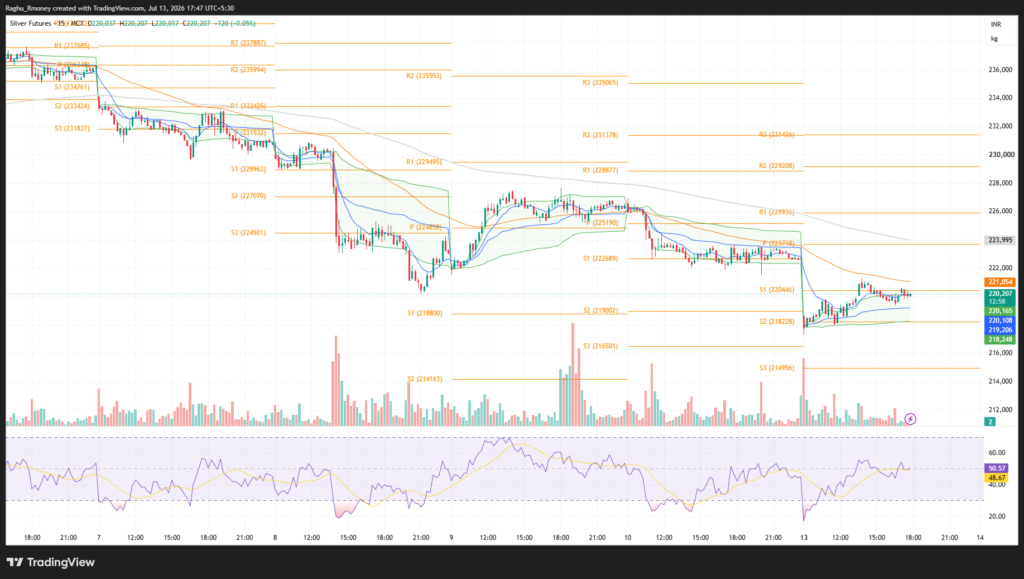Click the R2 (235553) pivot label
Image resolution: width=1024 pixels, height=579 pixels.
point(424,76)
